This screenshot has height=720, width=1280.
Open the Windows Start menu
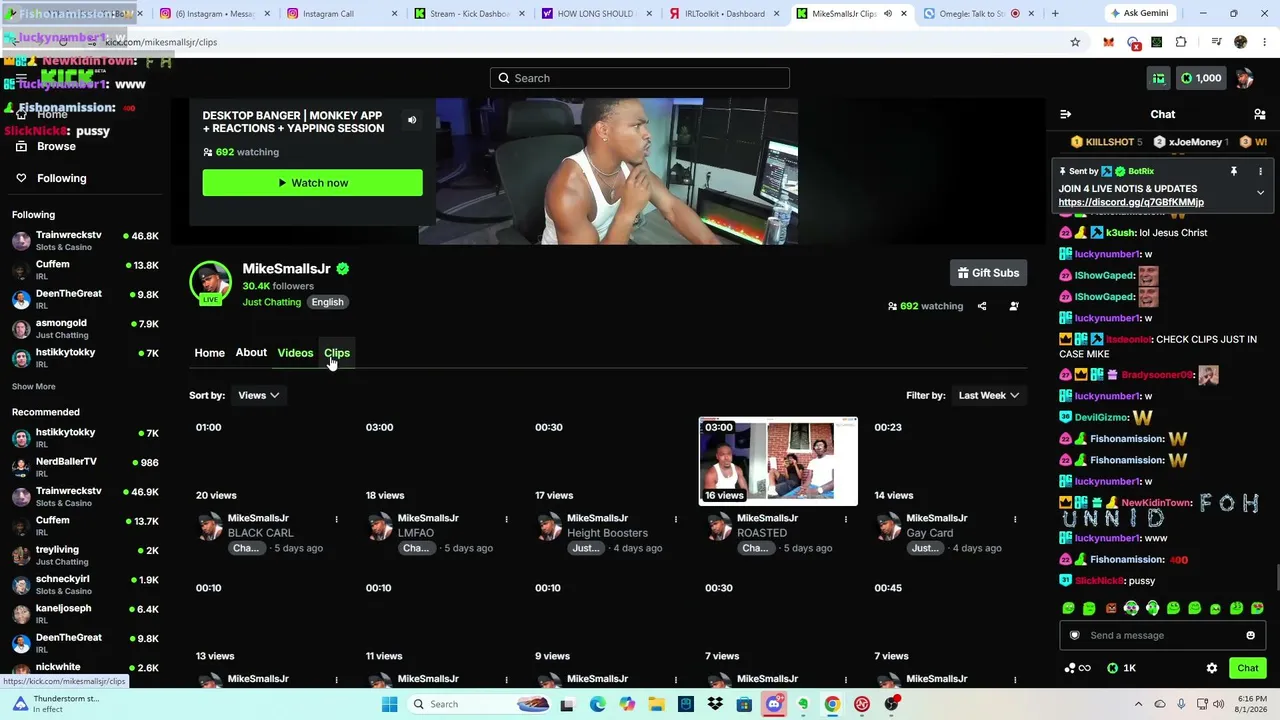[x=389, y=704]
